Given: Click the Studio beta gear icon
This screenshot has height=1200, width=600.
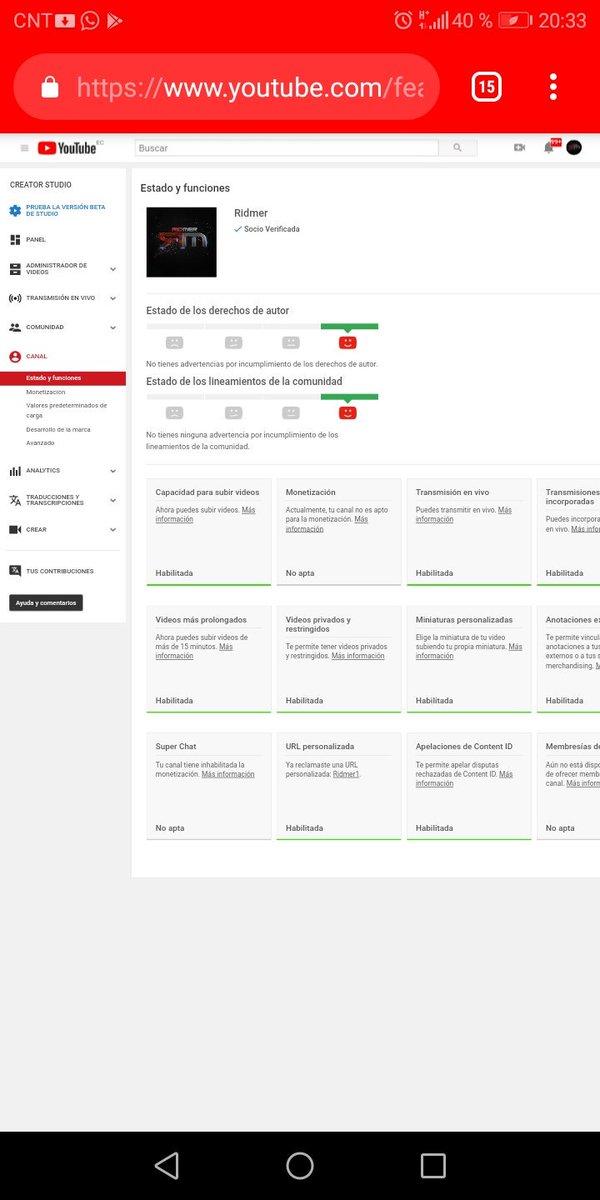Looking at the screenshot, I should (x=15, y=210).
